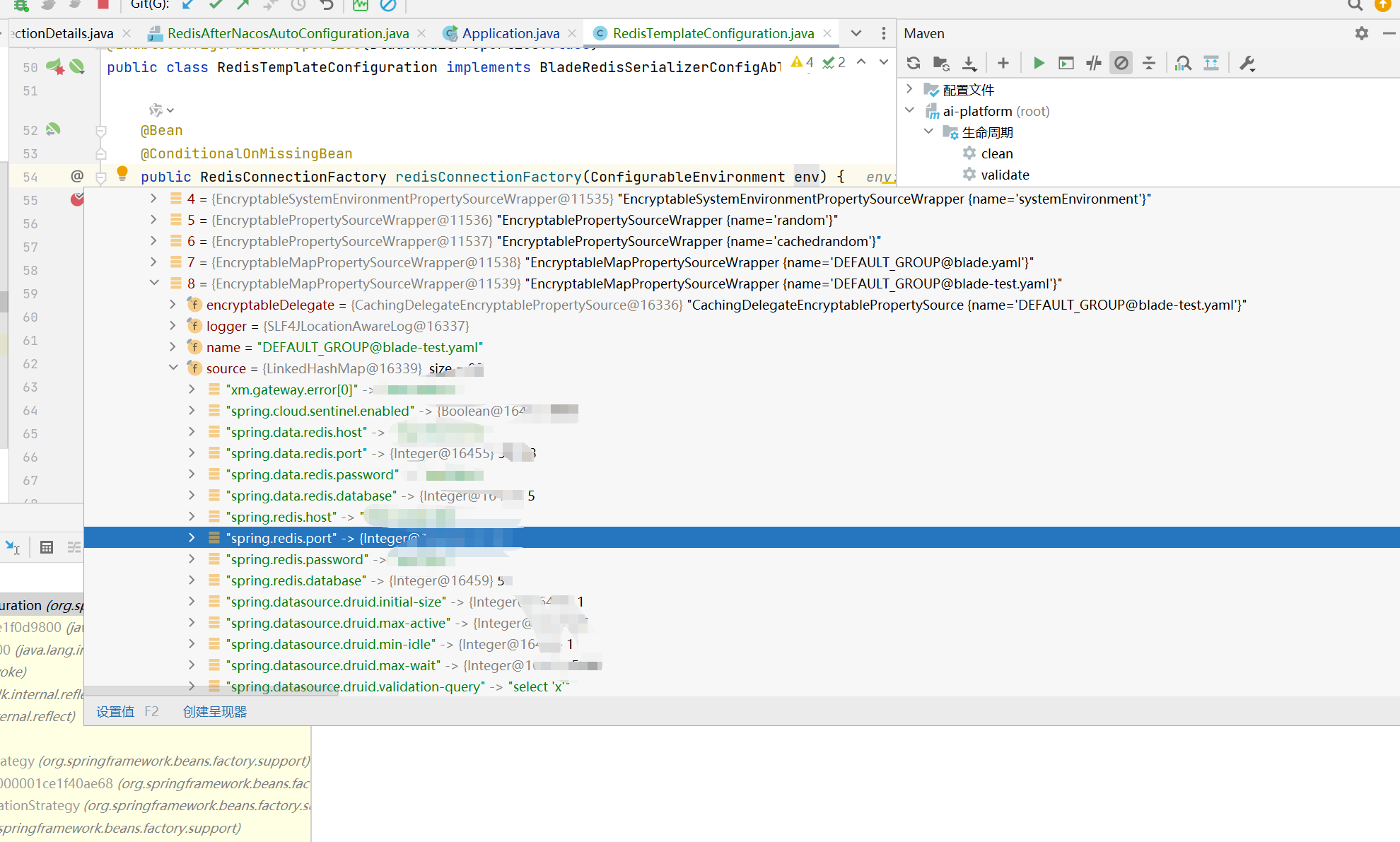This screenshot has width=1400, height=842.
Task: Click Execute Maven Goal icon
Action: point(1066,63)
